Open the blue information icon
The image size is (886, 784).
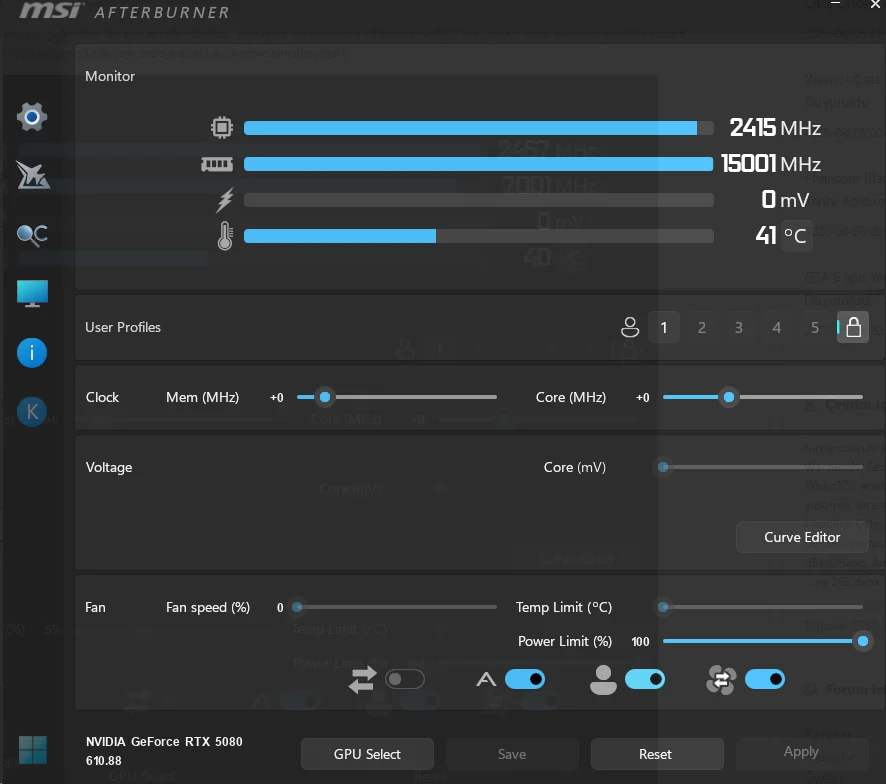[x=32, y=353]
